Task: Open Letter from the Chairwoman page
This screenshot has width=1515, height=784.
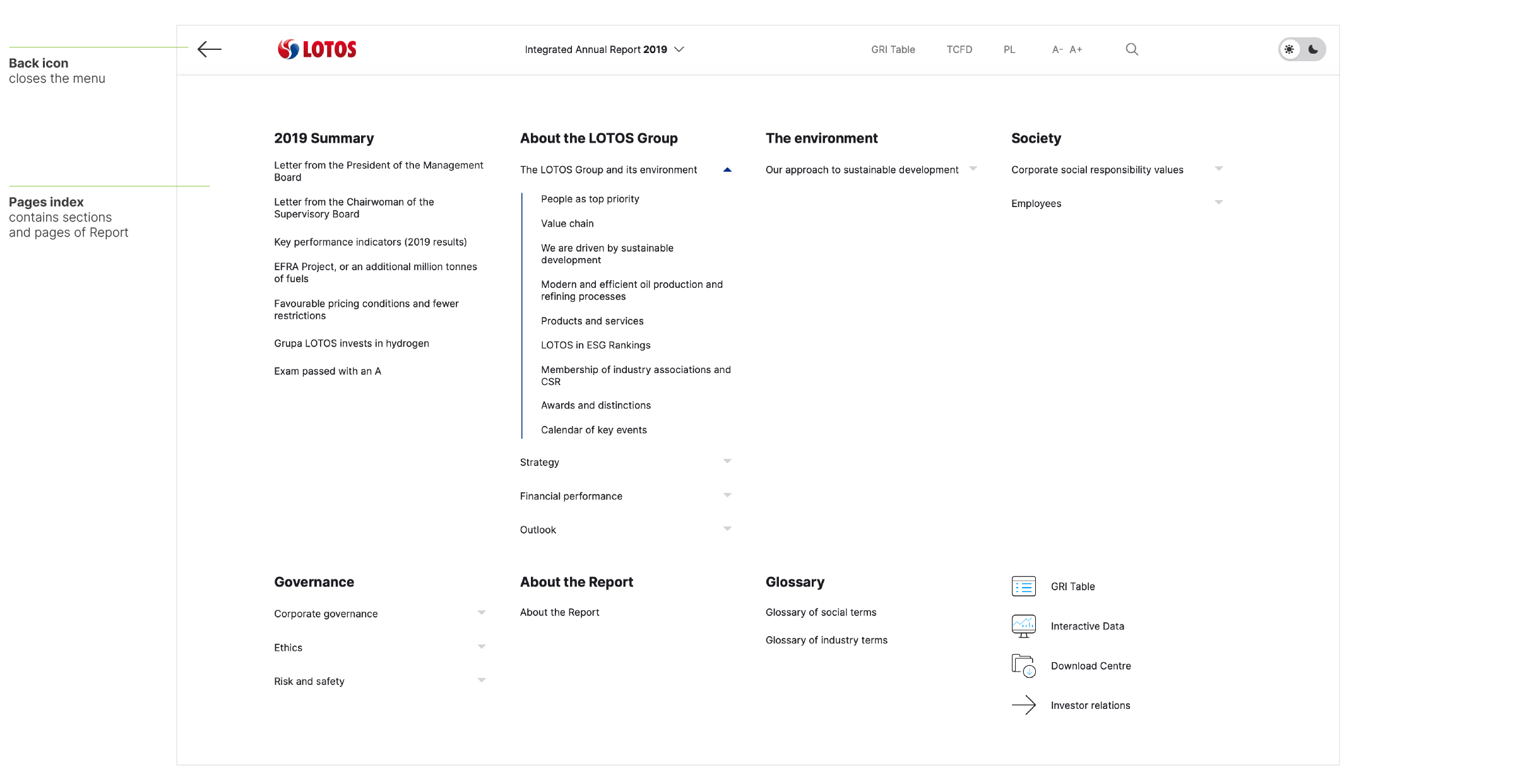Action: 354,208
